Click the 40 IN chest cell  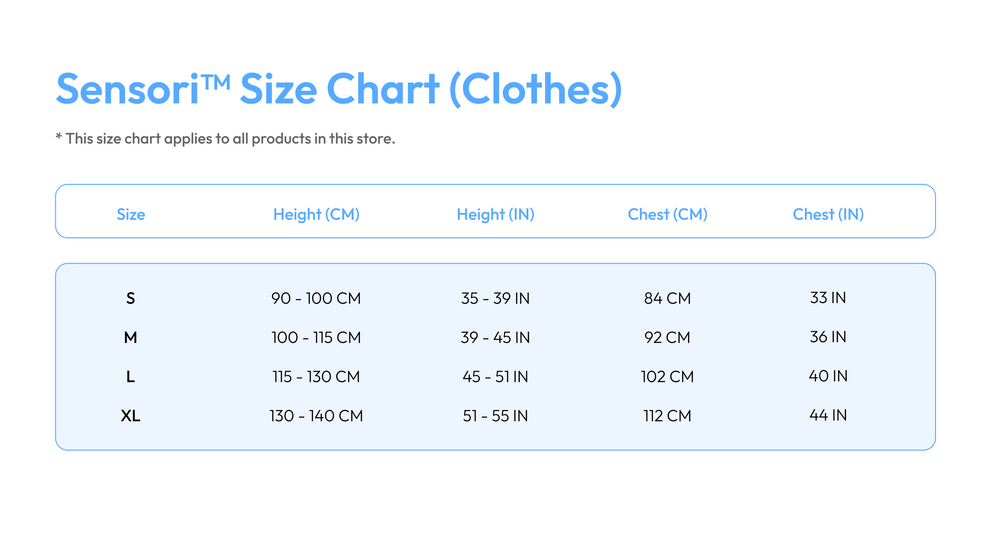click(x=828, y=376)
